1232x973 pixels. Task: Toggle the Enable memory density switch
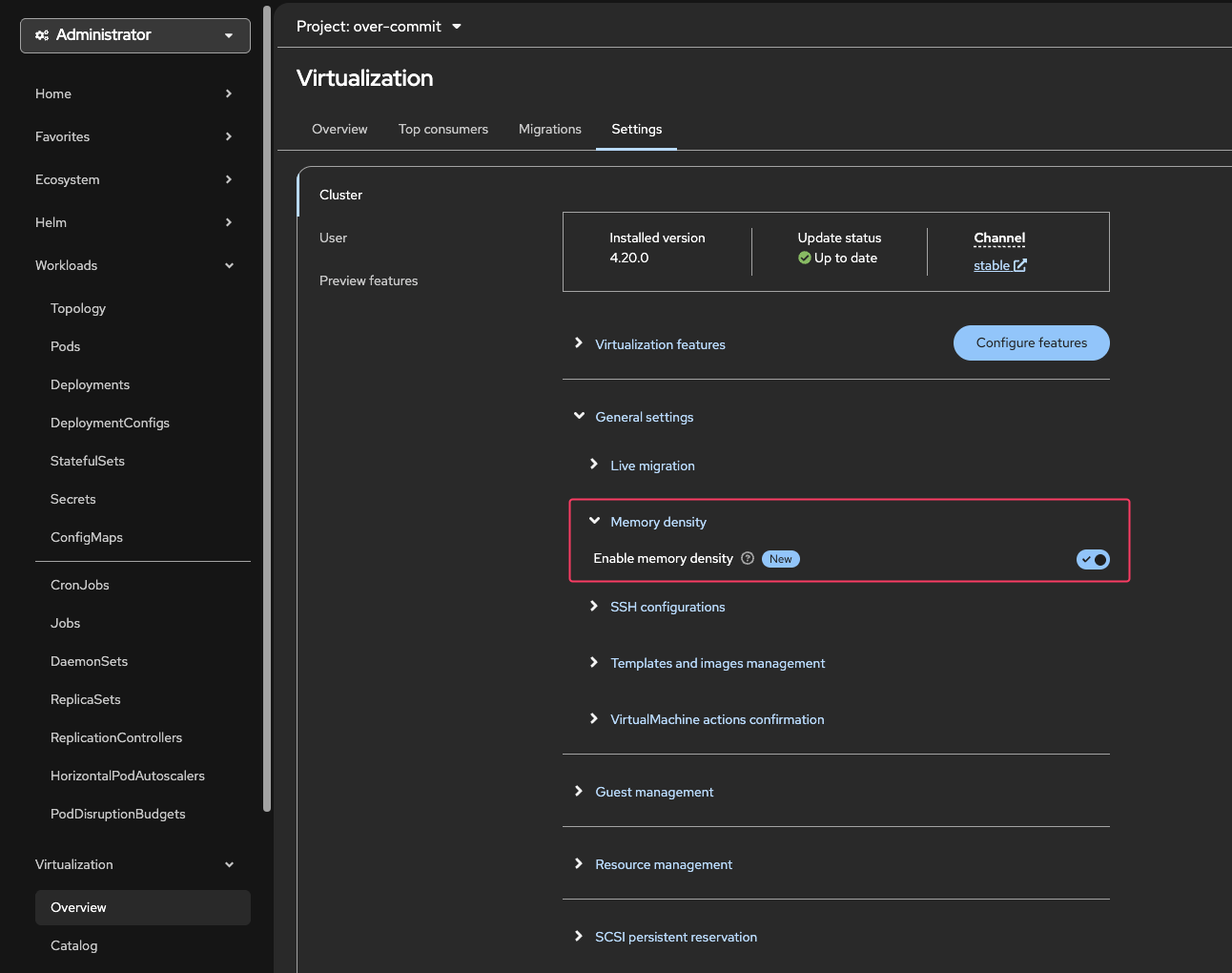(x=1093, y=560)
